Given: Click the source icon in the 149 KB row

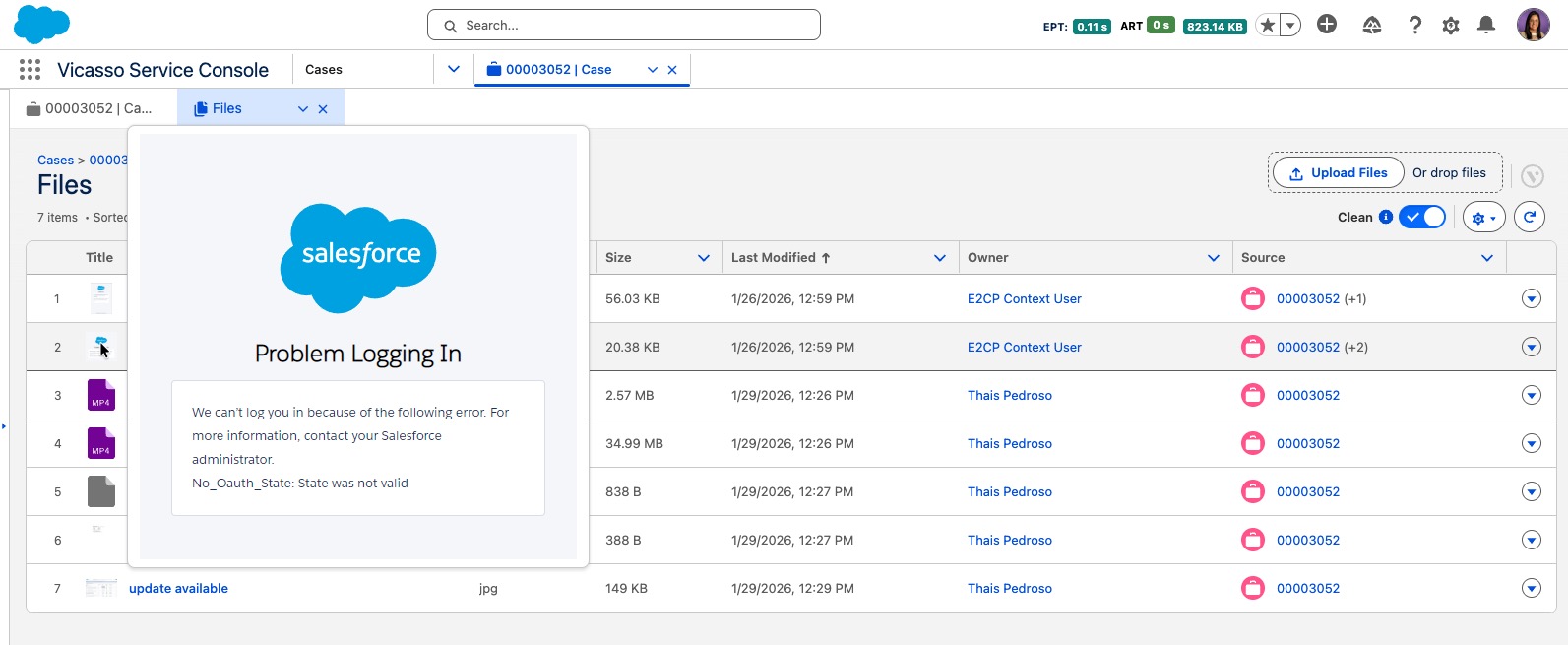Looking at the screenshot, I should point(1253,588).
